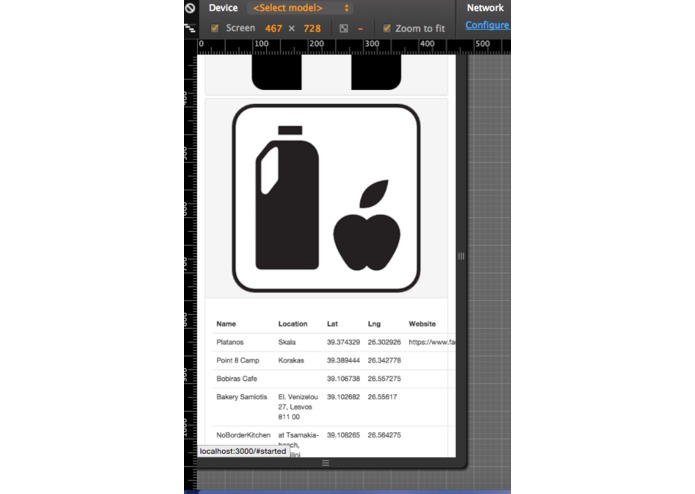
Task: Select the Bobiras Cafe cell
Action: tap(237, 378)
